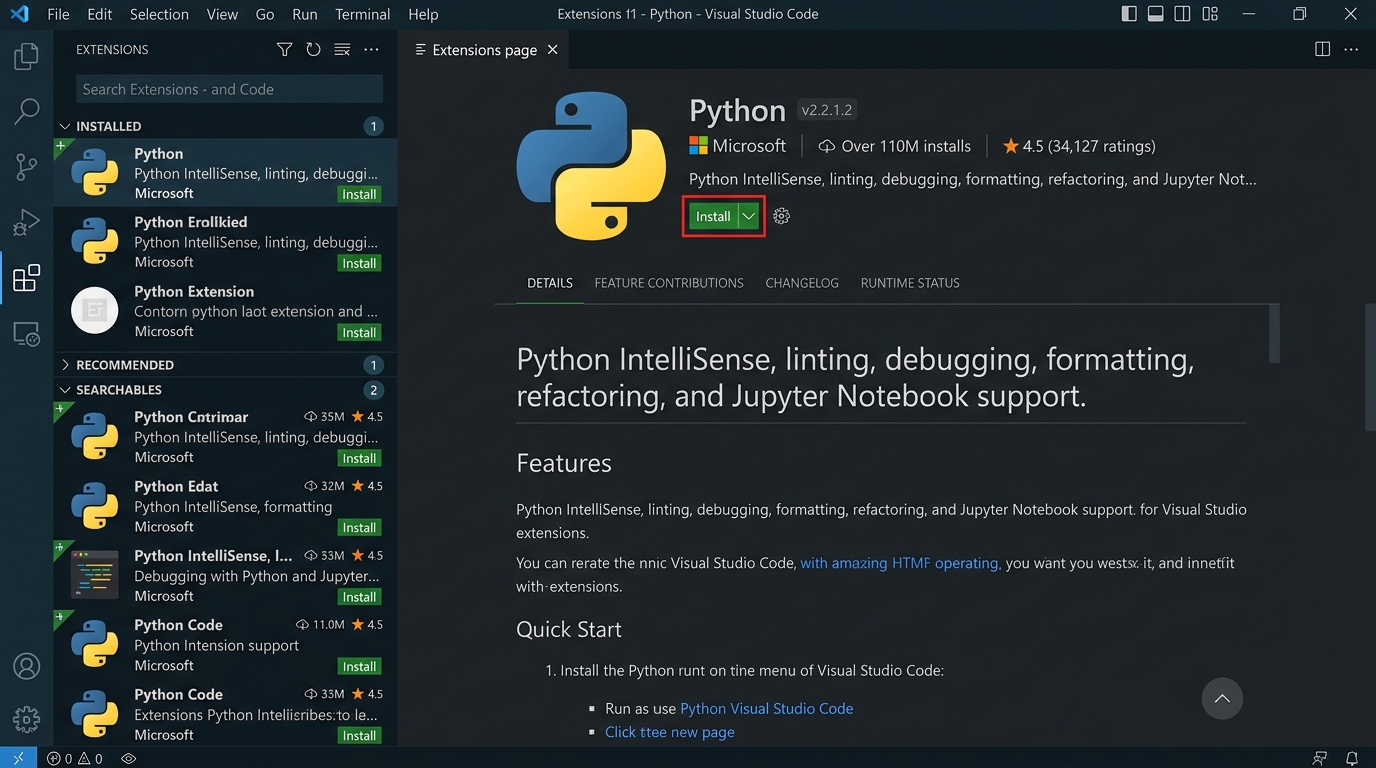
Task: Install the Python Edat extension
Action: point(359,528)
